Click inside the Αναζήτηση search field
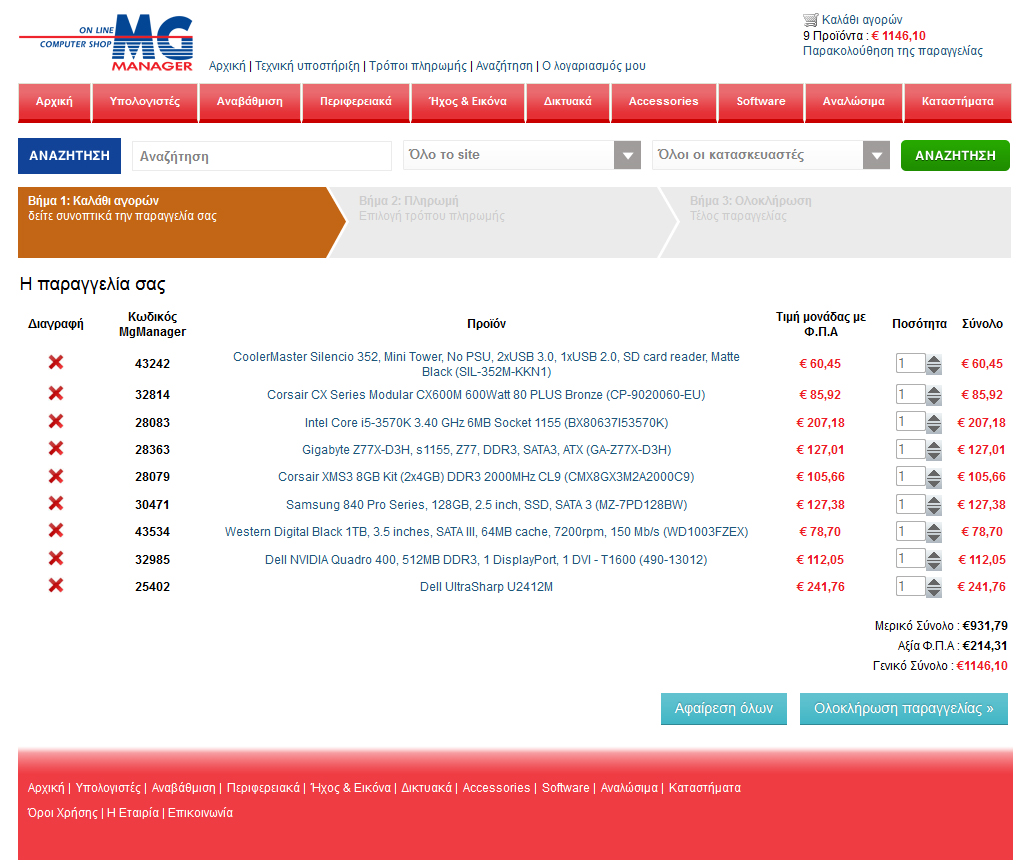 [262, 156]
